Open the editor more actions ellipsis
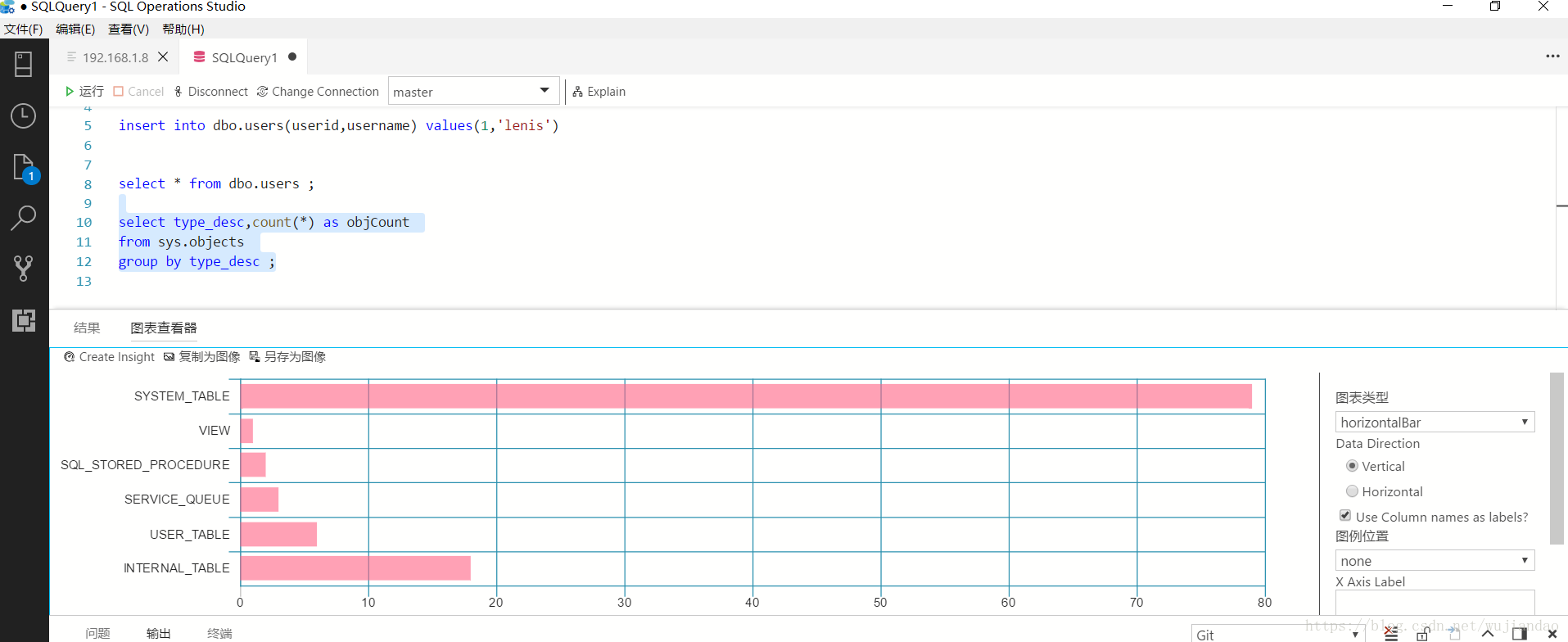The width and height of the screenshot is (1568, 642). tap(1552, 57)
